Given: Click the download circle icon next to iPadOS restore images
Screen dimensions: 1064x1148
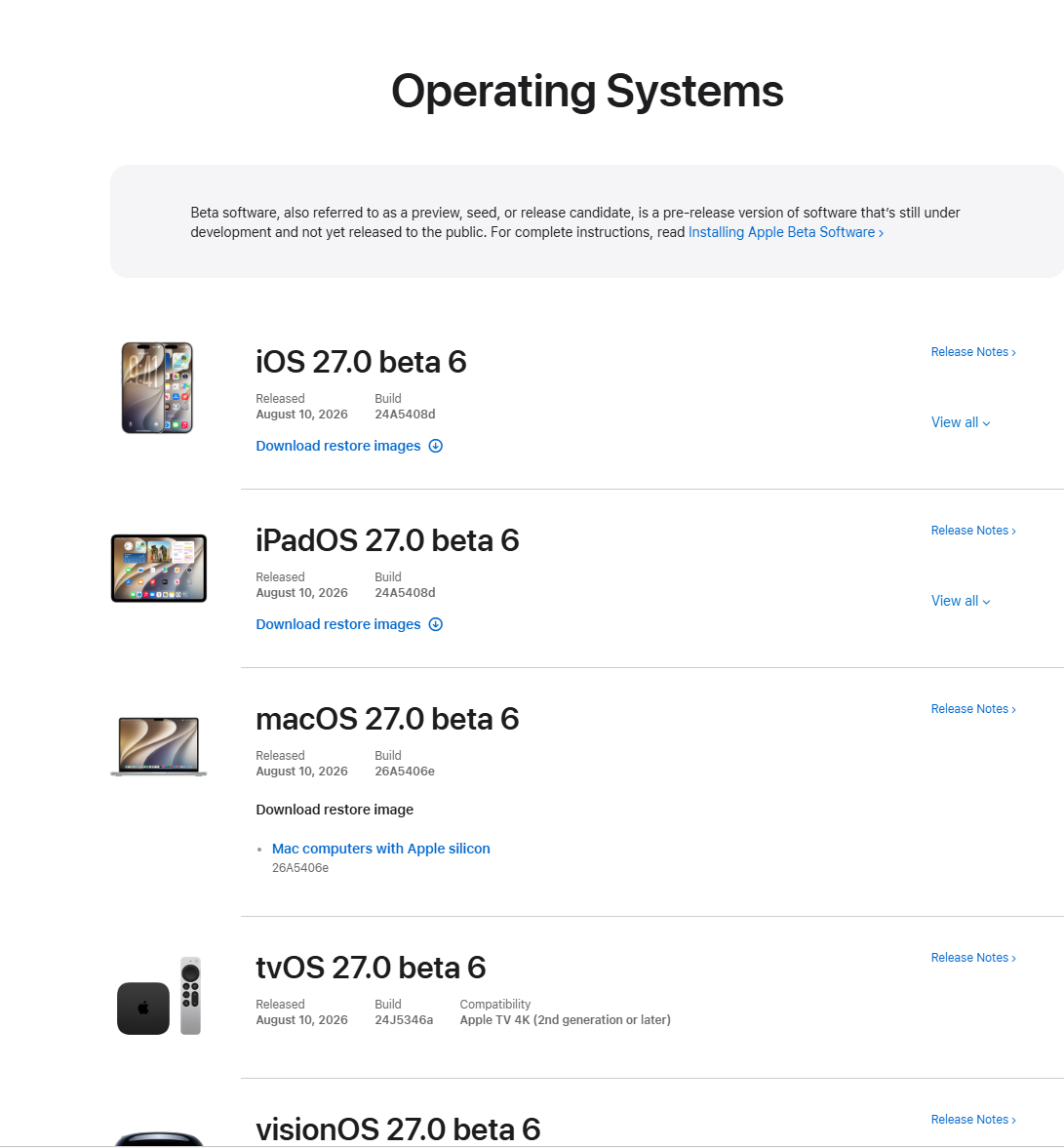Looking at the screenshot, I should [x=436, y=624].
